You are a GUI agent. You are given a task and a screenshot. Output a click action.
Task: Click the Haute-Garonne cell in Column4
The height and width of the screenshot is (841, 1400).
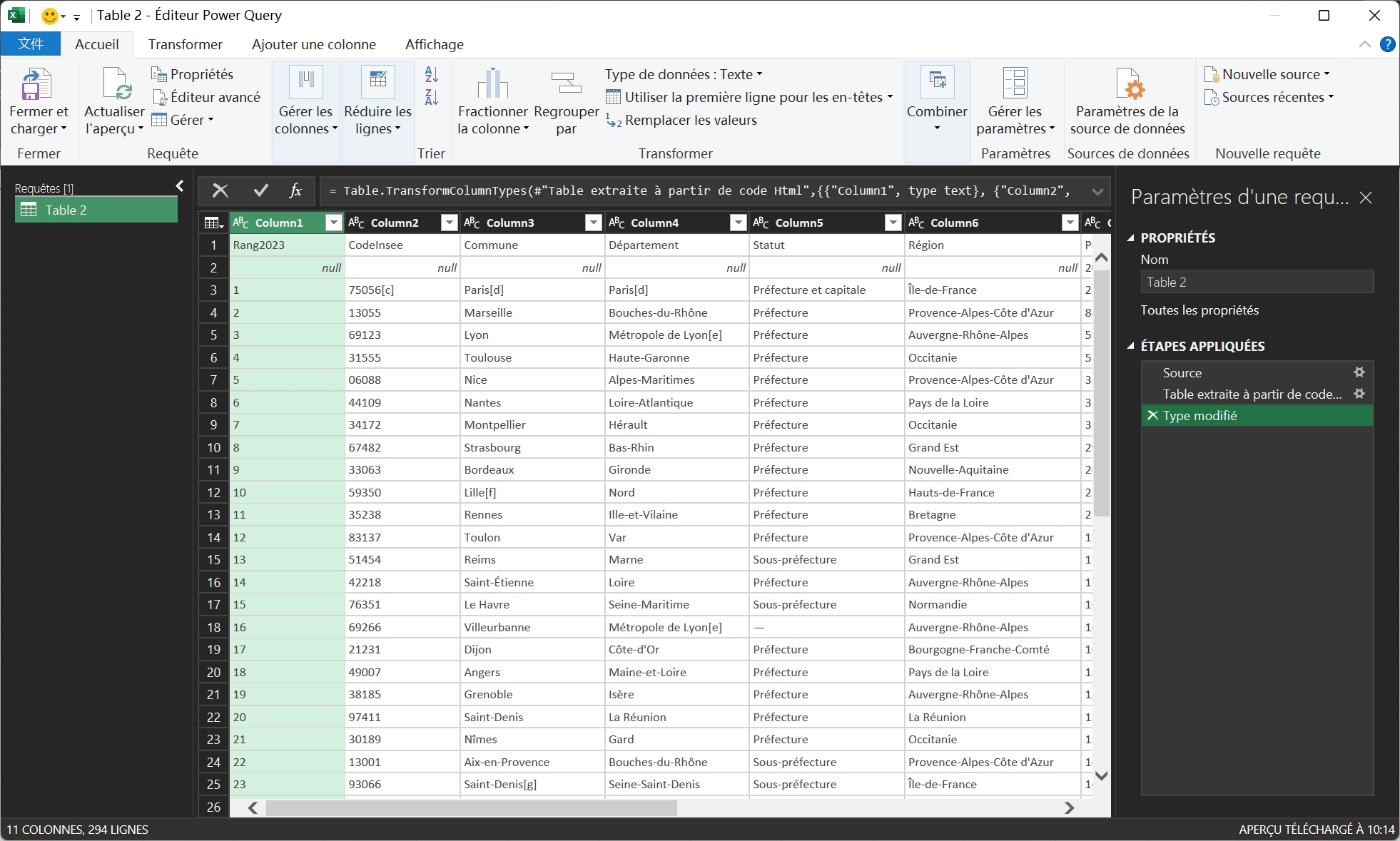677,357
